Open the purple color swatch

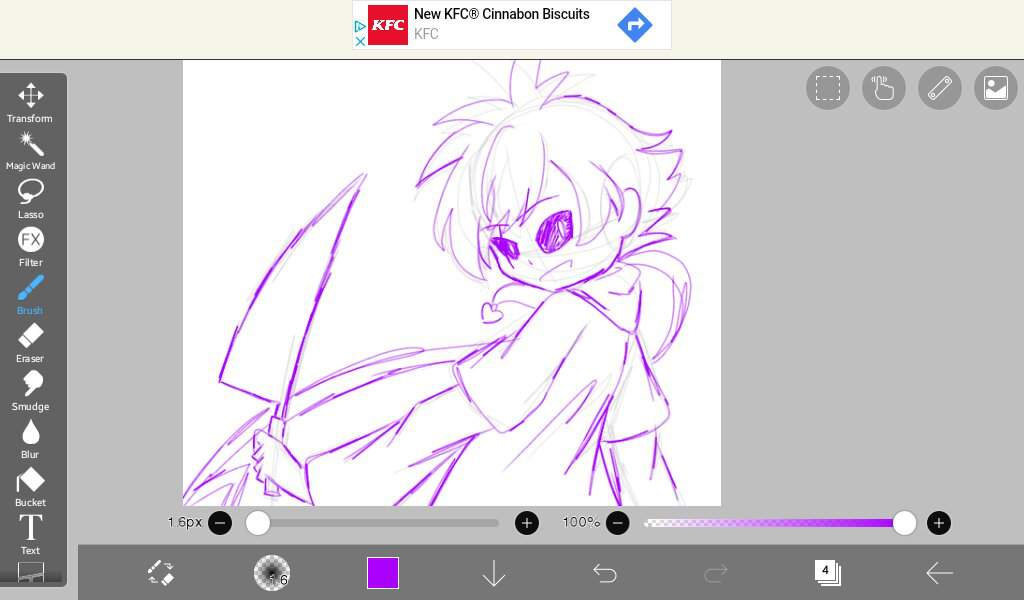383,573
